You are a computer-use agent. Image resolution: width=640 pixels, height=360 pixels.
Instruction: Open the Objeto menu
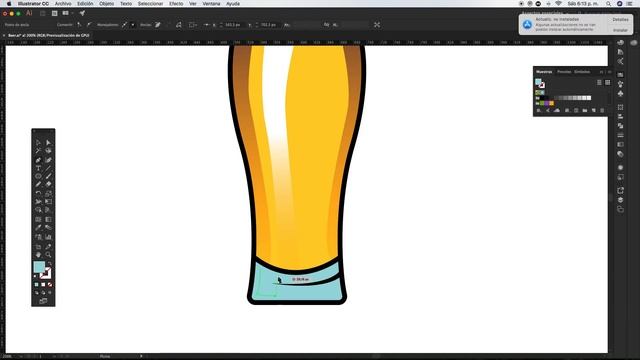click(x=107, y=3)
